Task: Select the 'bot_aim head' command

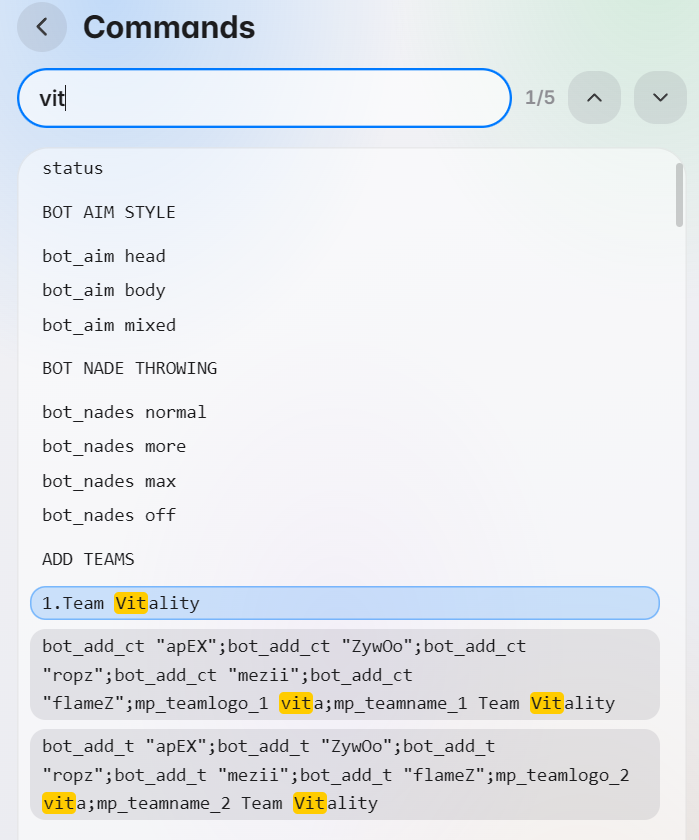Action: pyautogui.click(x=104, y=256)
